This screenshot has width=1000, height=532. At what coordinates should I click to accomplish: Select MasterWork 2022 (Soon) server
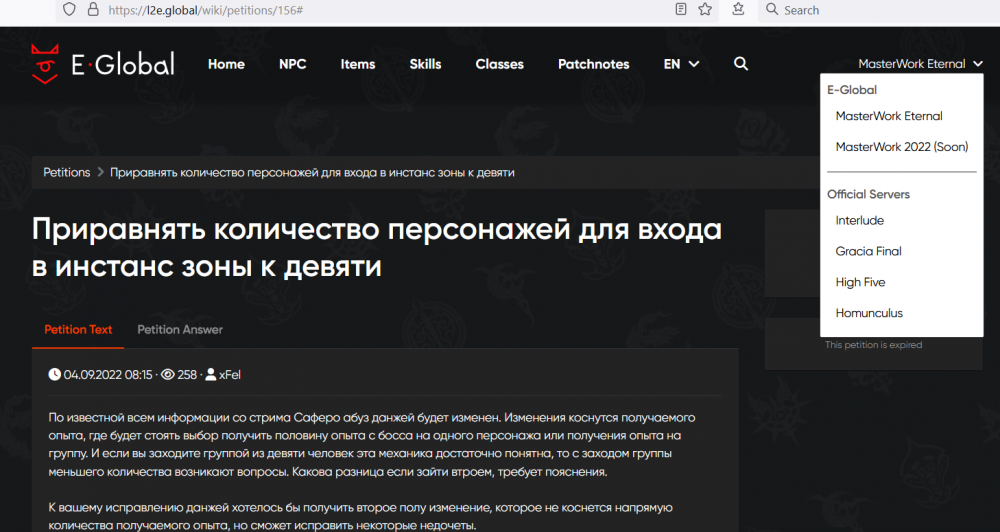click(x=902, y=147)
